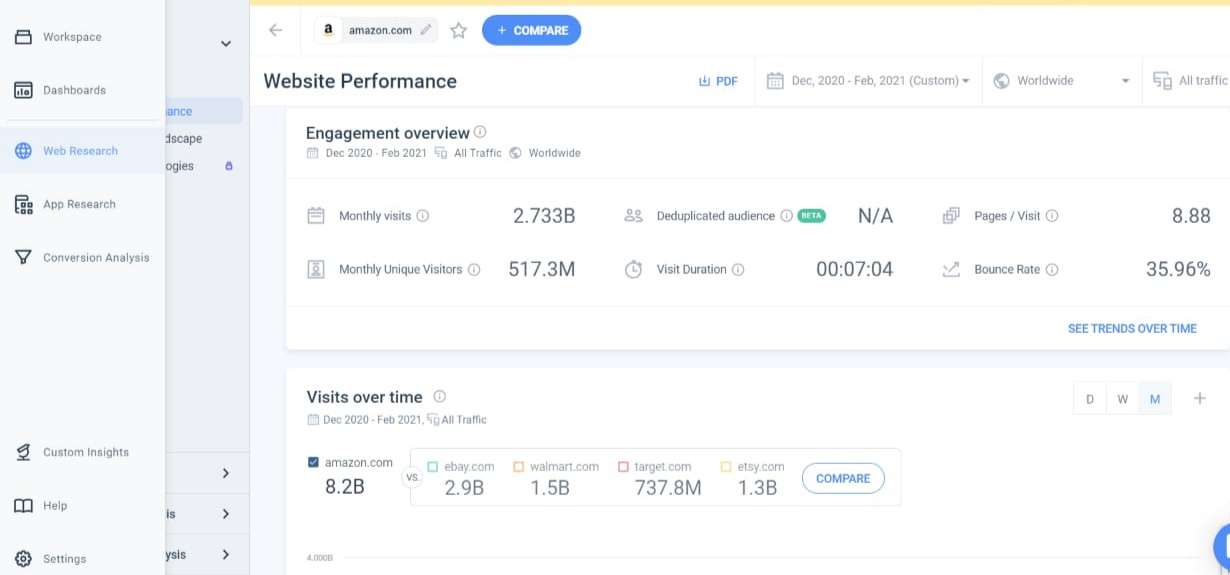The image size is (1230, 575).
Task: Show info for Monthly visits
Action: tap(422, 216)
